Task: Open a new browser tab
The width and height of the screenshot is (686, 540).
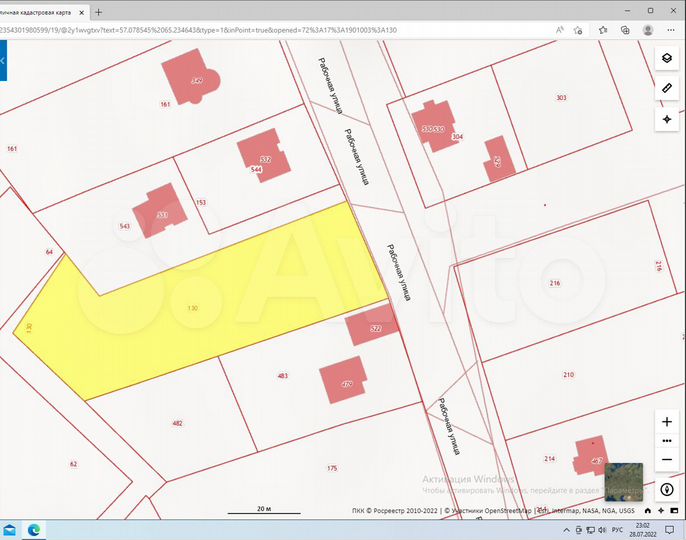Action: coord(98,12)
